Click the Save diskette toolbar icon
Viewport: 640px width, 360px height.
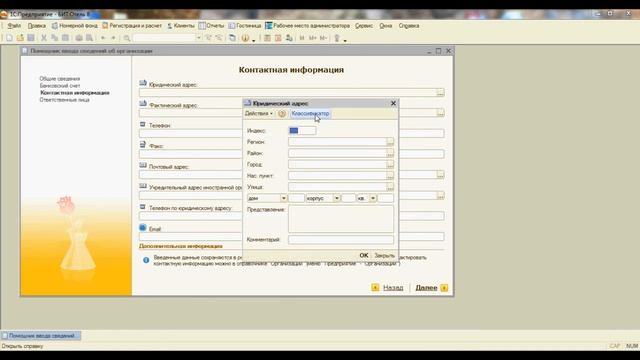click(x=31, y=38)
